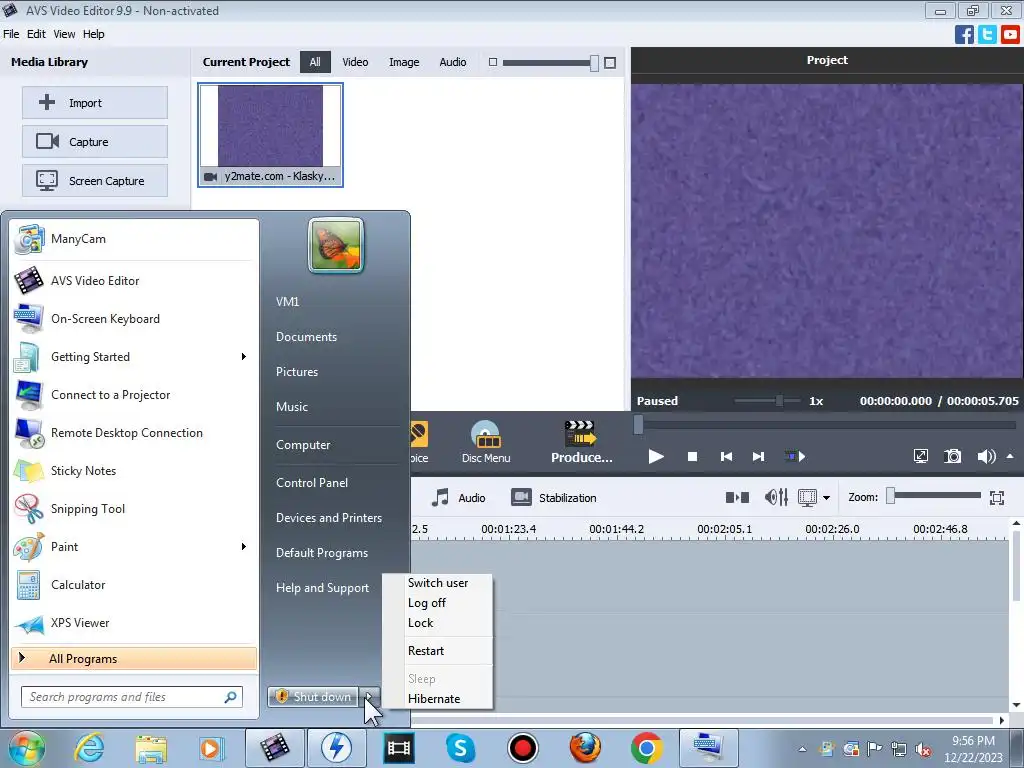Click the Screen Capture button
The height and width of the screenshot is (768, 1024).
tap(95, 181)
